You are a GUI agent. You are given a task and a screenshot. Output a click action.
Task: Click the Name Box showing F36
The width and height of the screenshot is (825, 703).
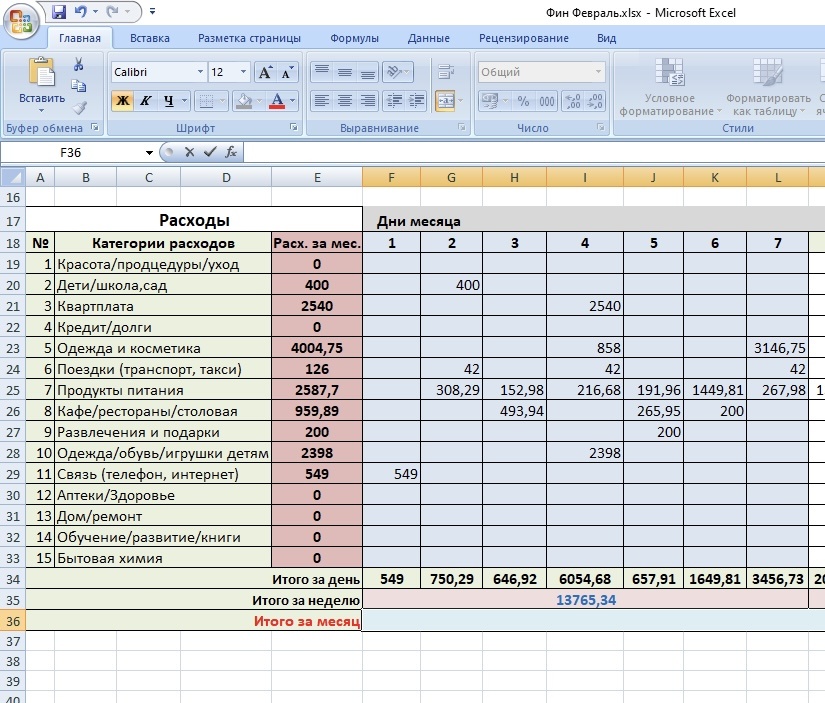point(71,153)
